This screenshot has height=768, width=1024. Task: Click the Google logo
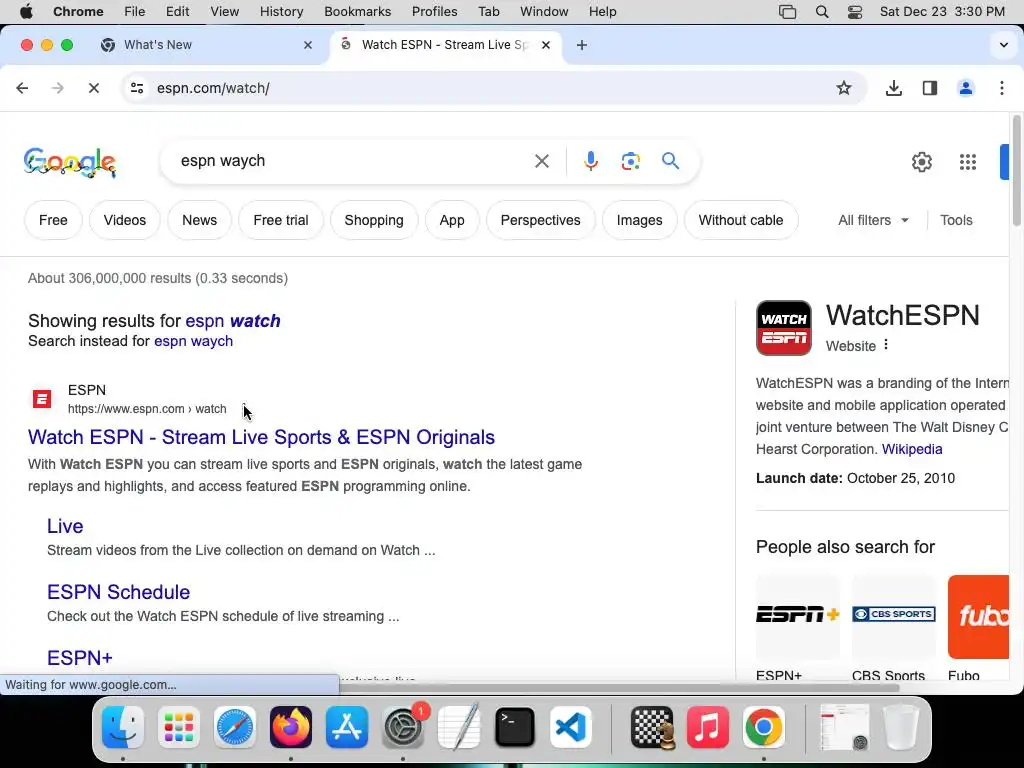(70, 163)
